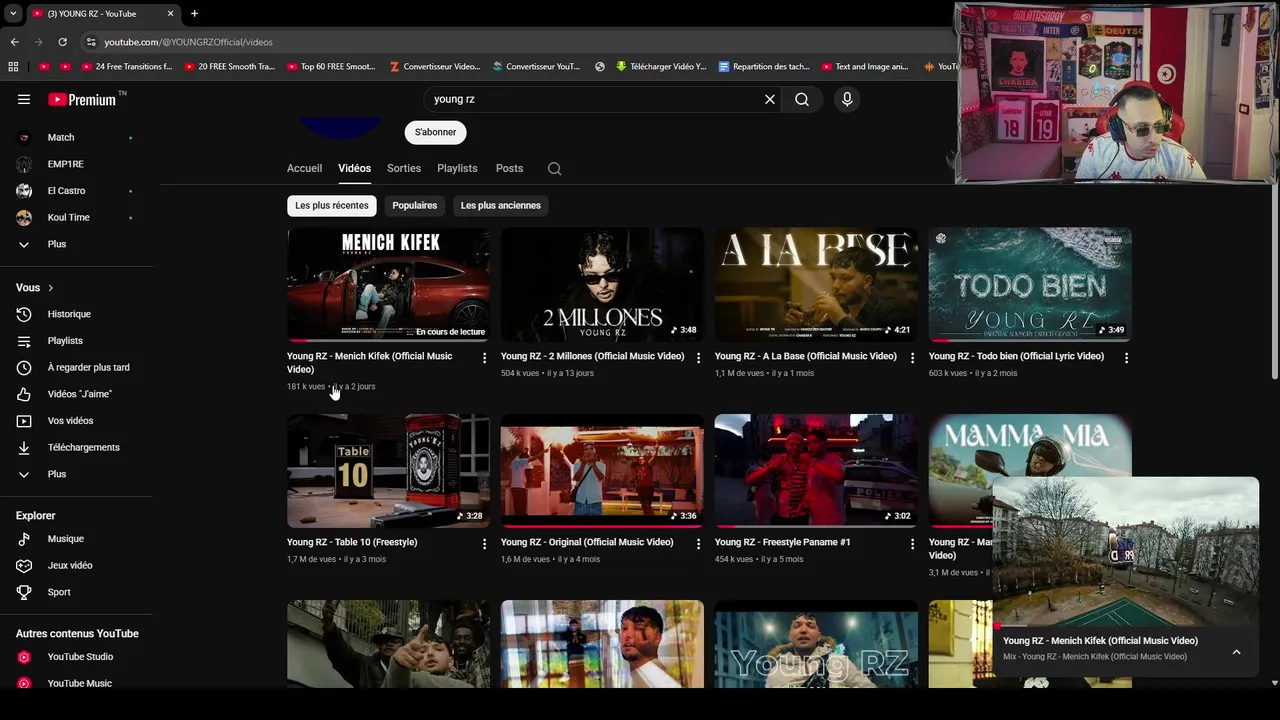Viewport: 1280px width, 720px height.
Task: Switch to Playlists channel tab
Action: (x=457, y=169)
